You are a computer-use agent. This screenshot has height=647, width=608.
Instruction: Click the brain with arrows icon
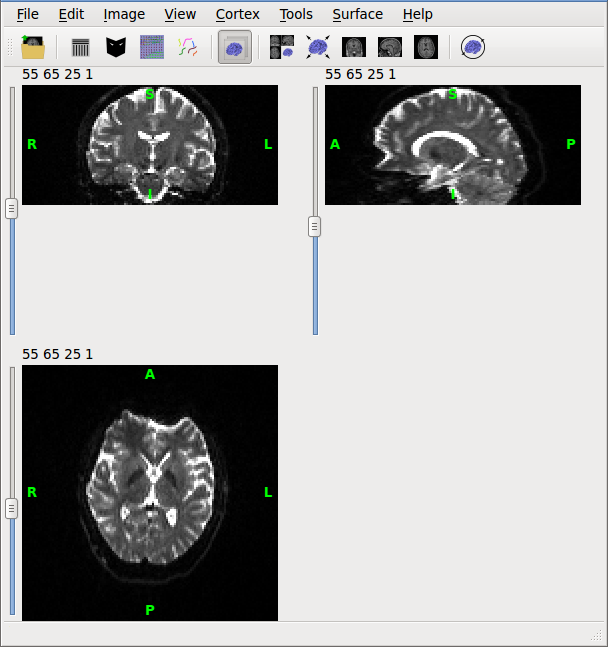tap(318, 47)
